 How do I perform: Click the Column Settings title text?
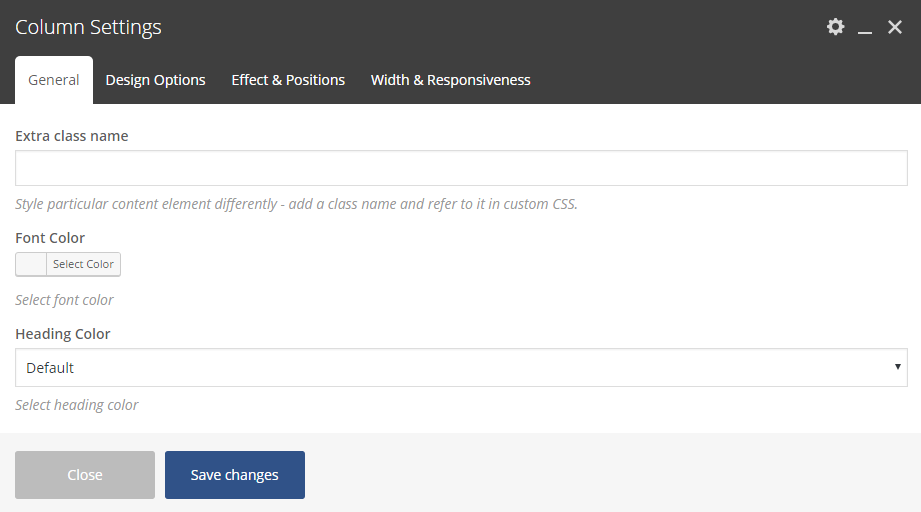click(88, 28)
